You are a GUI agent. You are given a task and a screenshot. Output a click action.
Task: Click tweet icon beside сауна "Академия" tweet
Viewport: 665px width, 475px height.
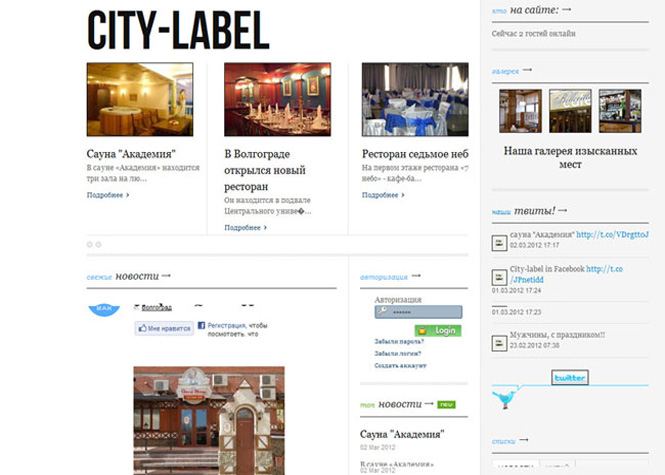coord(498,240)
